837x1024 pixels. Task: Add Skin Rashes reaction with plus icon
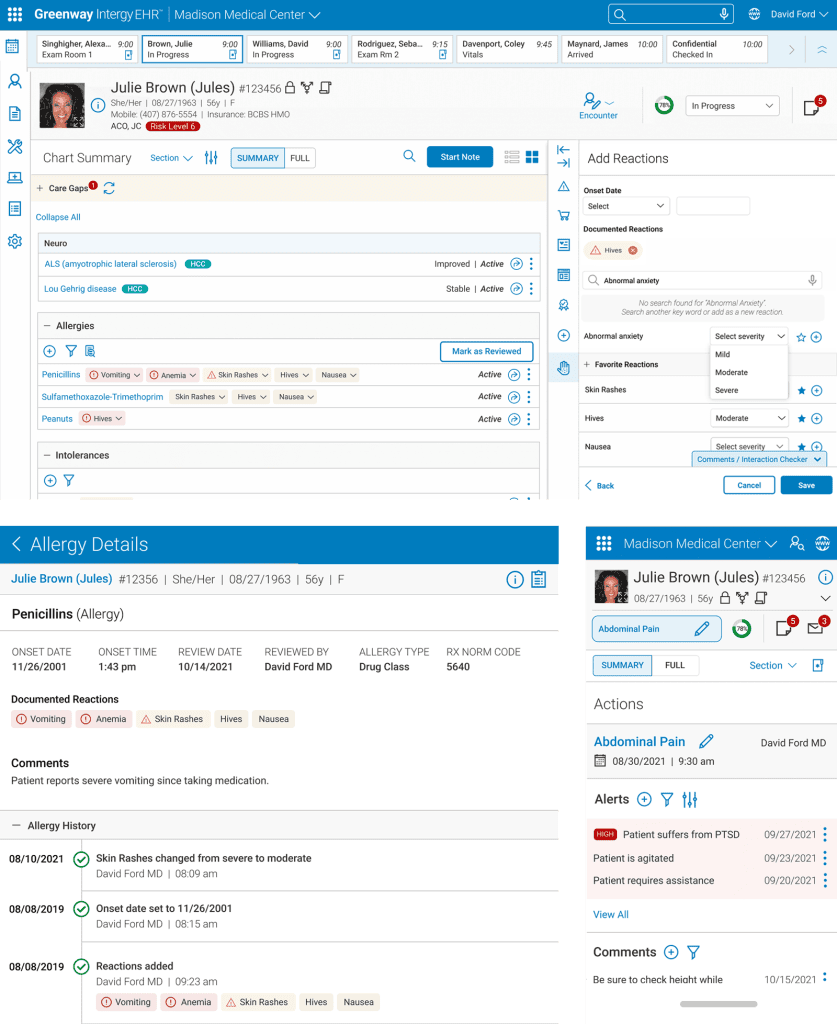(816, 391)
